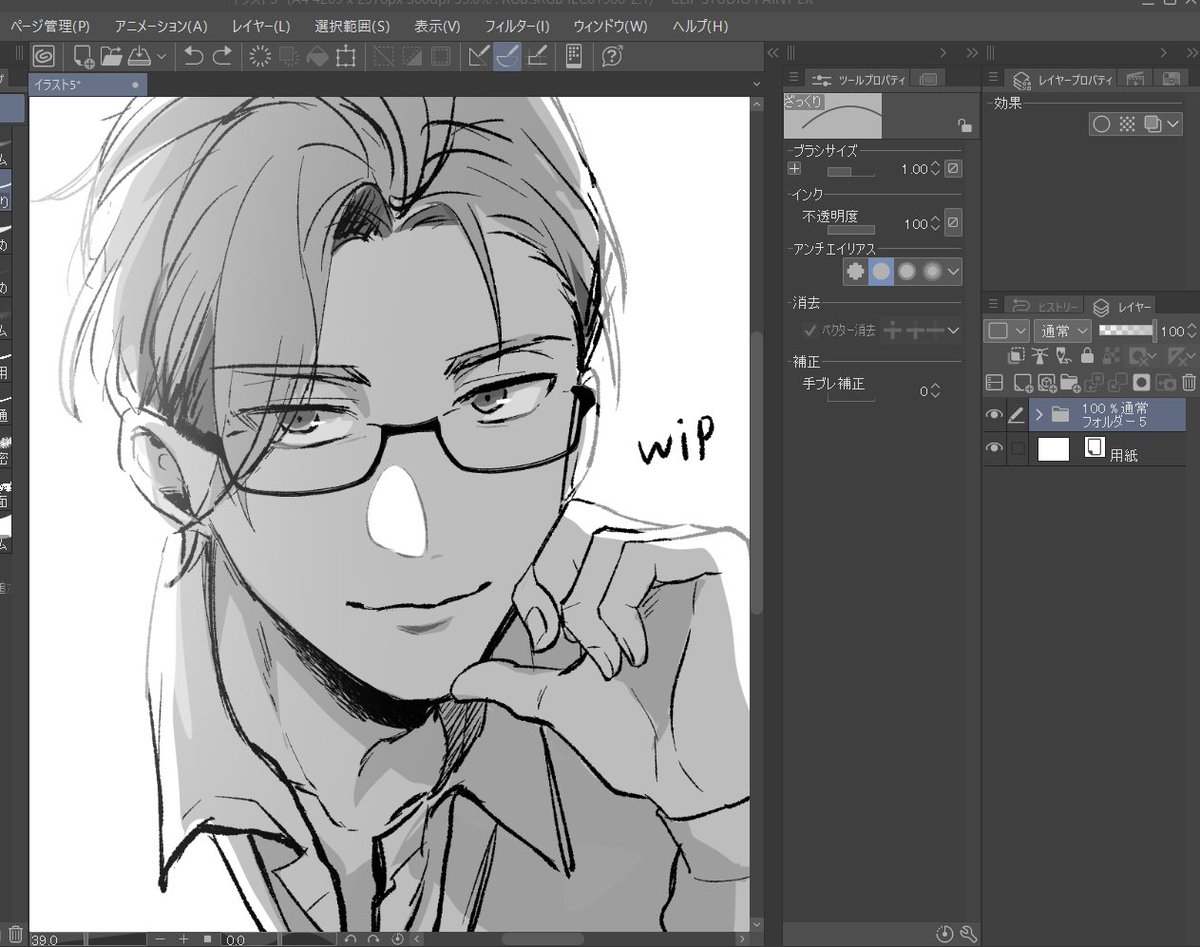Open the 通常 blending mode dropdown
The width and height of the screenshot is (1200, 947).
(x=1063, y=331)
